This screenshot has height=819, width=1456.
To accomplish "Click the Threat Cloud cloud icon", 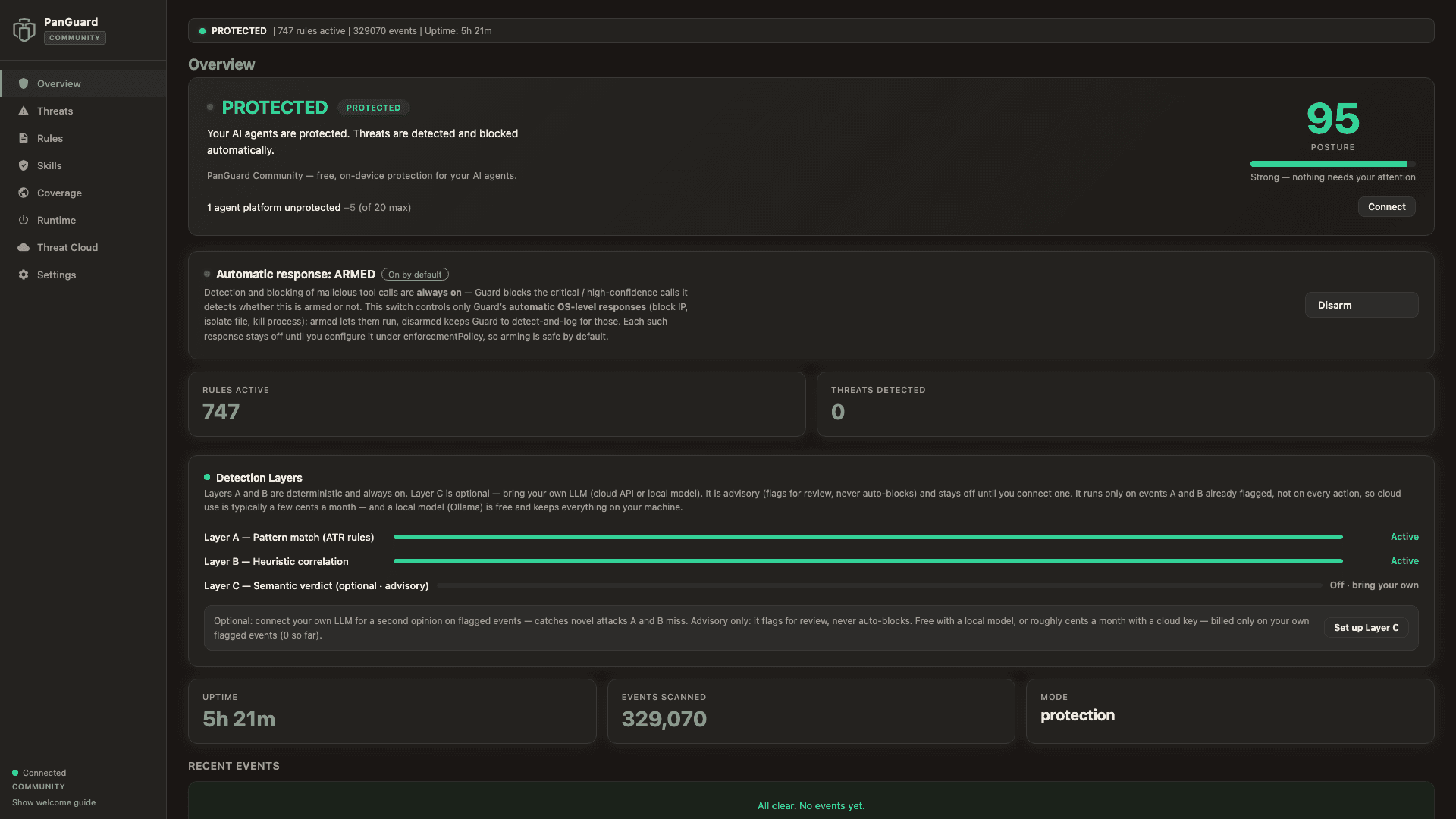I will pos(24,247).
